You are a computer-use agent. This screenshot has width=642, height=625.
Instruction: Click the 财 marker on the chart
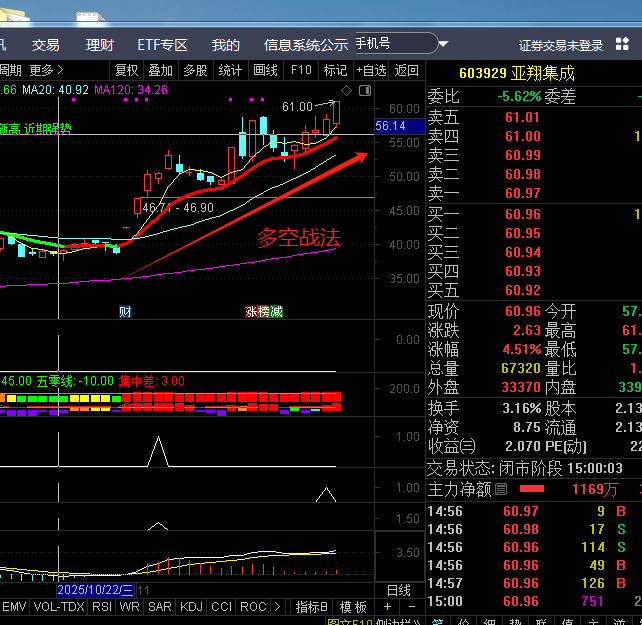[x=125, y=311]
